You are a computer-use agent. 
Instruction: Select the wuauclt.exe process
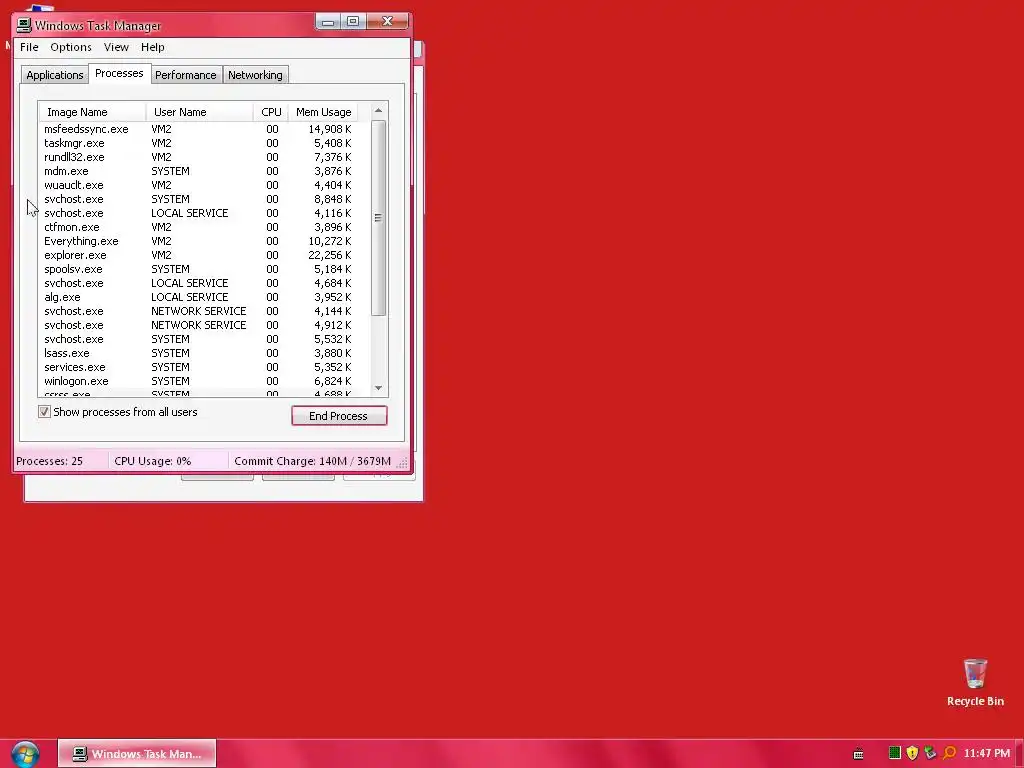pyautogui.click(x=198, y=185)
